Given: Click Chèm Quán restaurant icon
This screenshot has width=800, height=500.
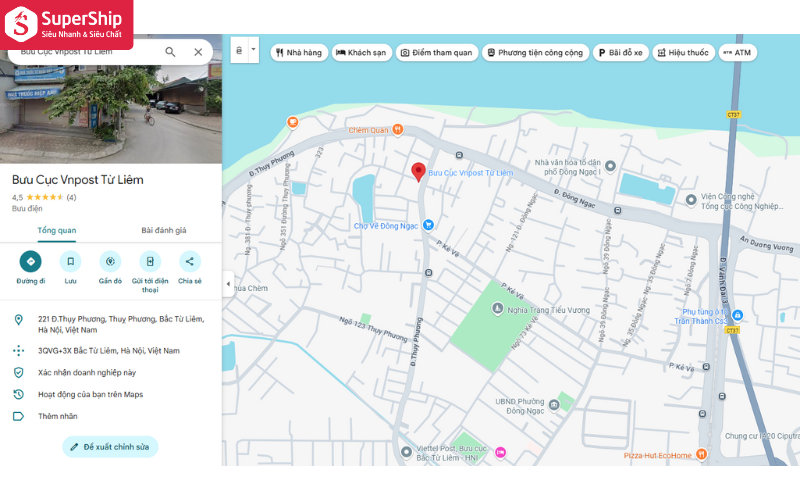Looking at the screenshot, I should point(398,130).
